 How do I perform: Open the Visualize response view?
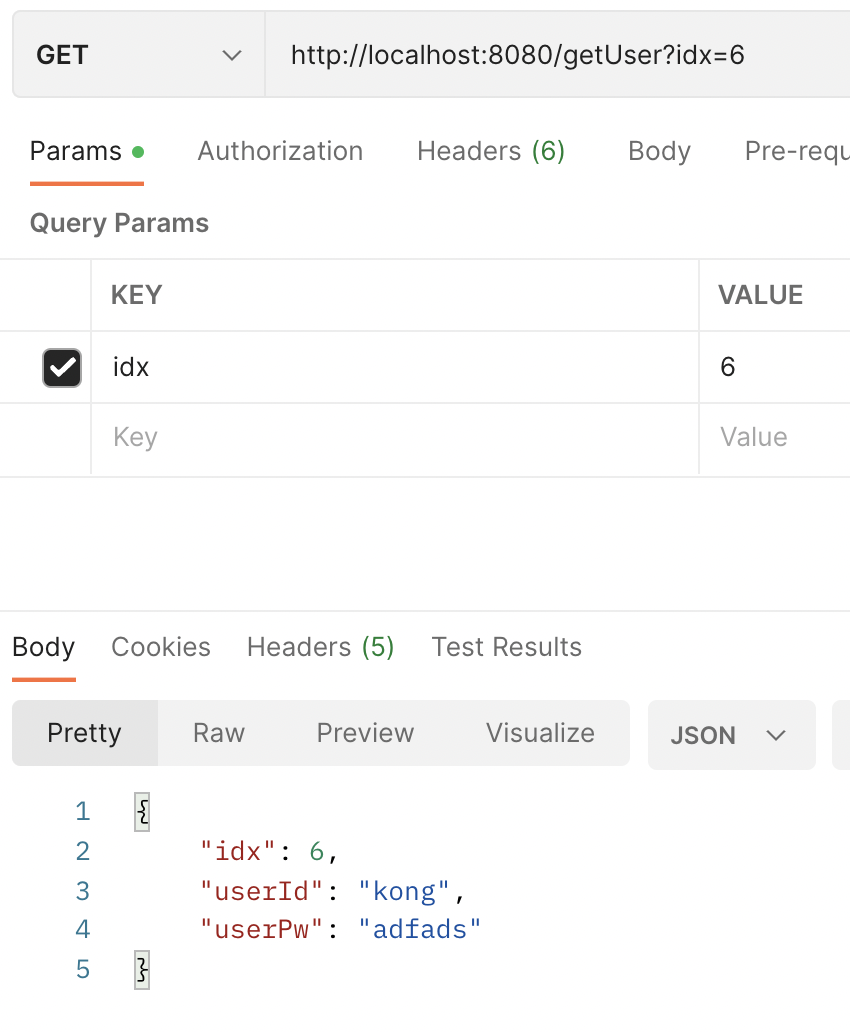pyautogui.click(x=540, y=733)
